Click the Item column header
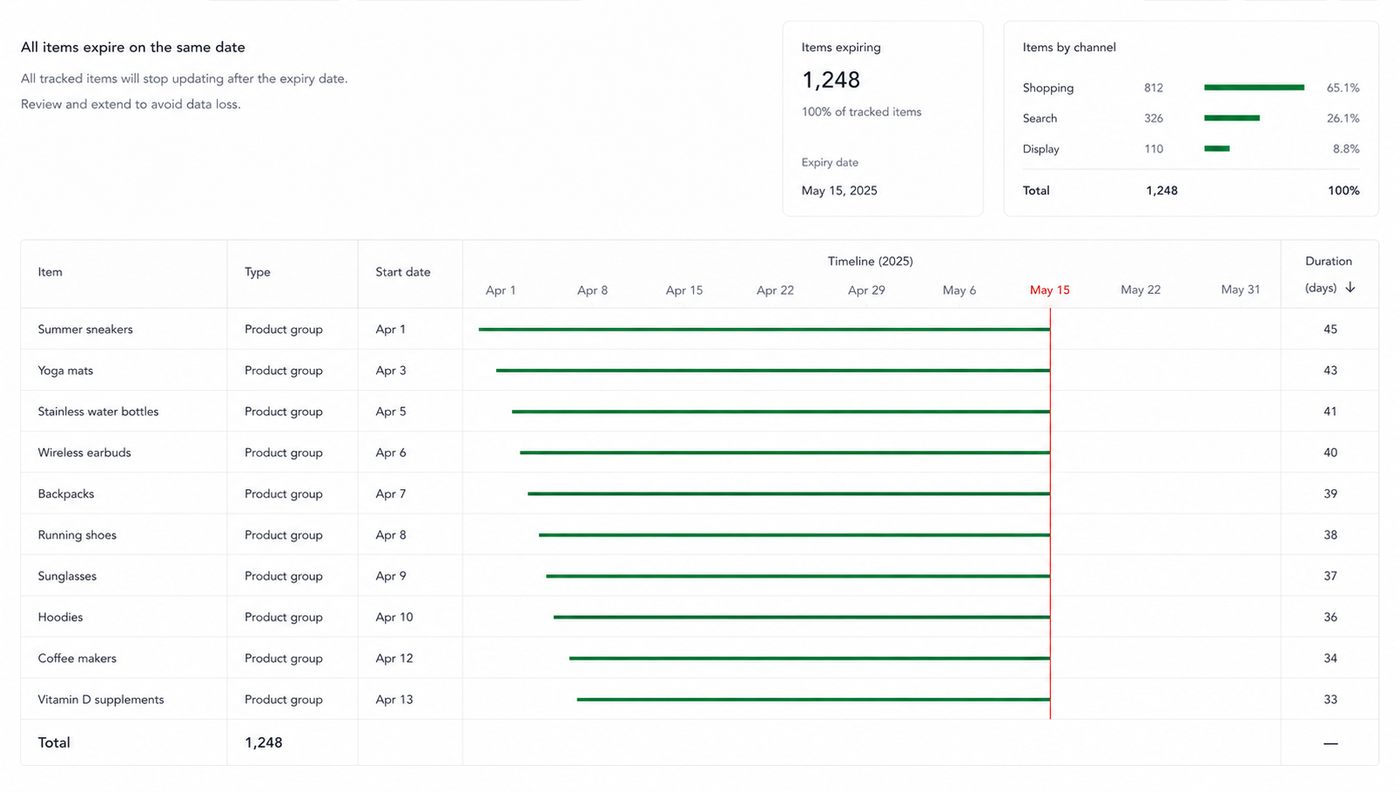The width and height of the screenshot is (1400, 792). pos(50,272)
